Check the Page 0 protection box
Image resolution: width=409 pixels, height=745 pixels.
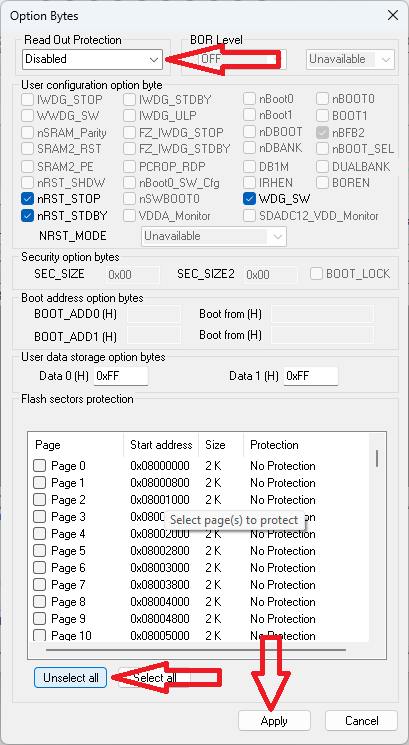point(39,466)
